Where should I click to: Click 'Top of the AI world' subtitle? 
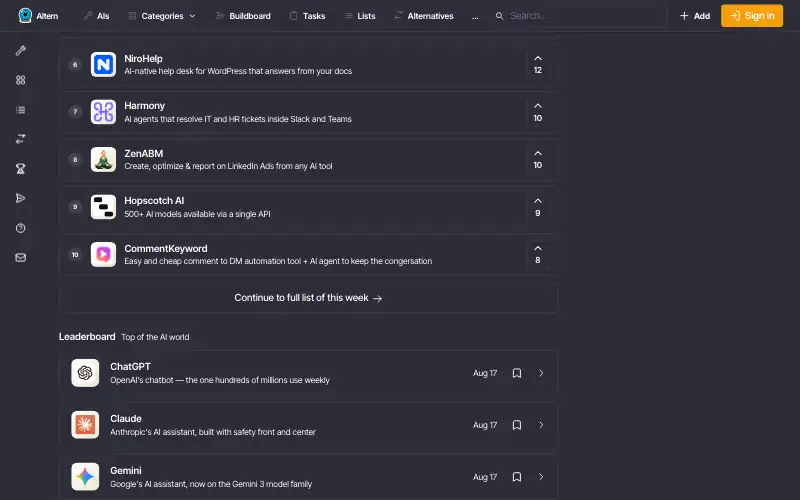(x=155, y=337)
